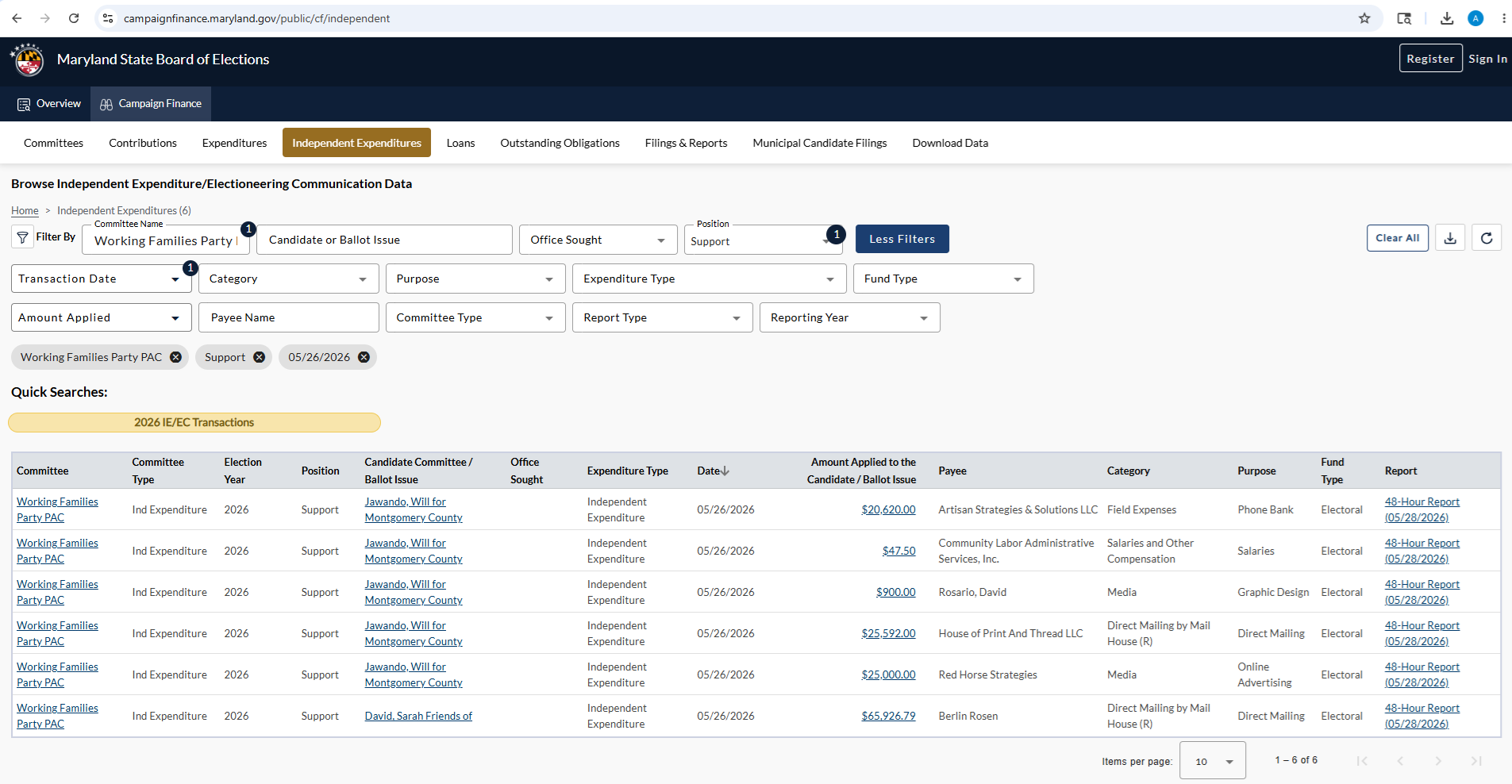Go to the previous results page

(x=1400, y=761)
